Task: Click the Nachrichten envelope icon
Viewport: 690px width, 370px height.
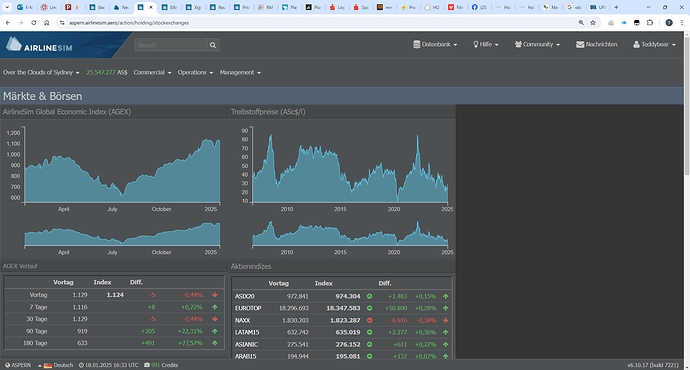Action: point(580,44)
